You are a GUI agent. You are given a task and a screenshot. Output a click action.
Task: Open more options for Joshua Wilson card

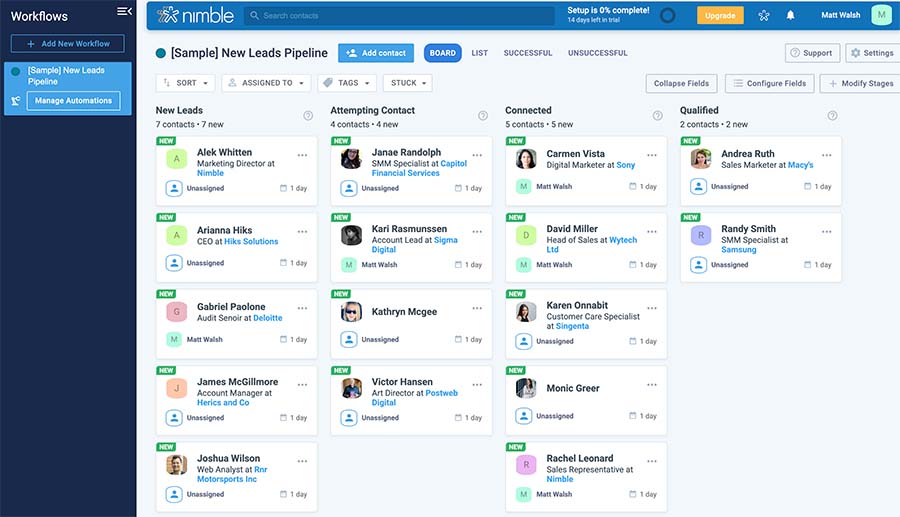coord(302,461)
